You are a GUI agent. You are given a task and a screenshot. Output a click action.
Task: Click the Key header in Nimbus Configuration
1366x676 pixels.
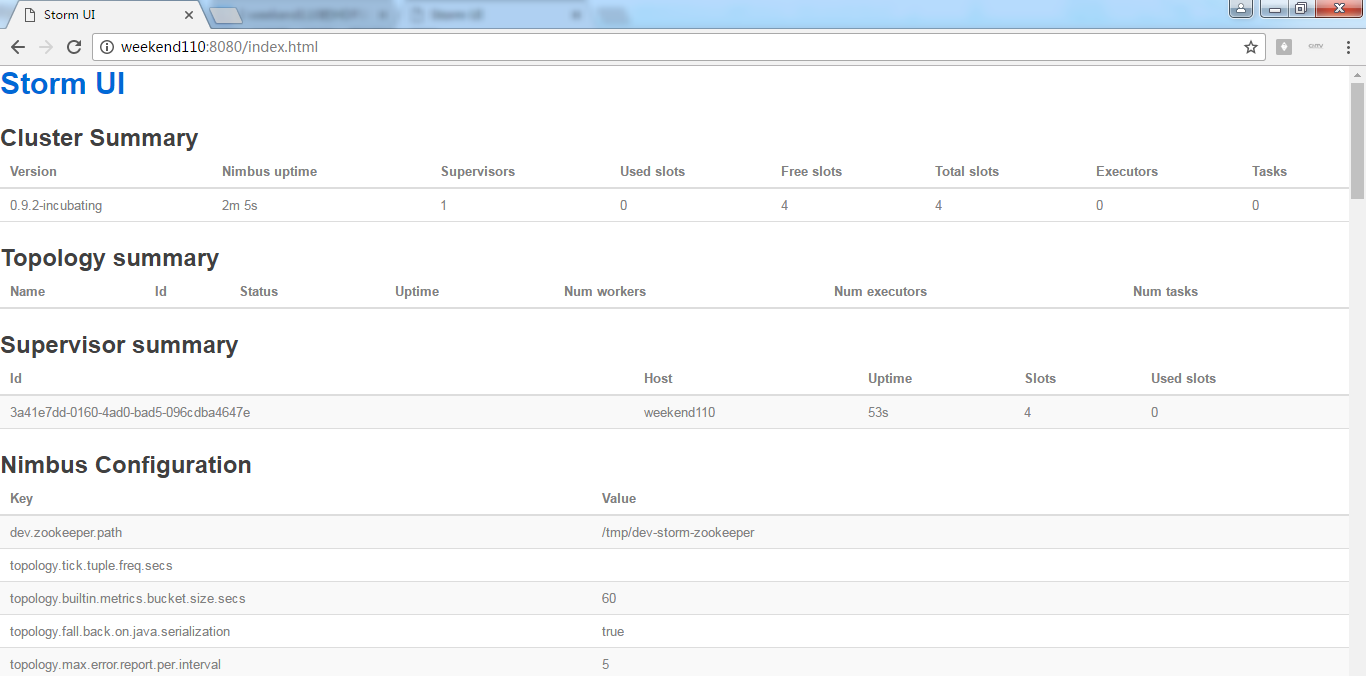click(x=21, y=499)
